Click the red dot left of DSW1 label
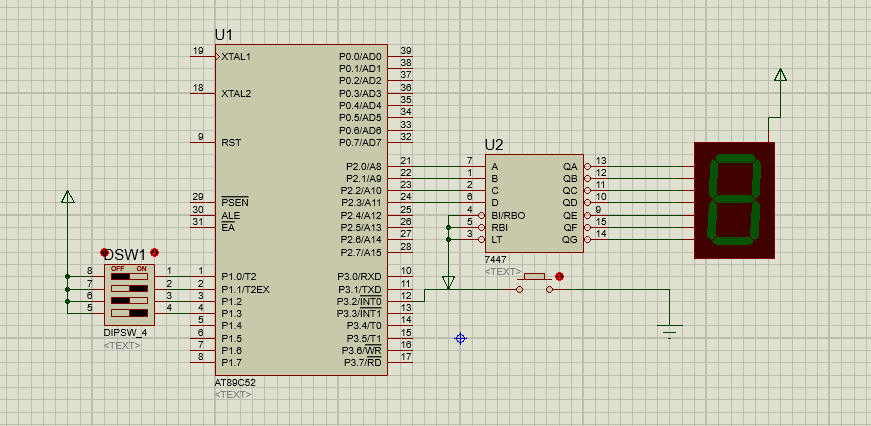This screenshot has height=426, width=871. click(105, 253)
